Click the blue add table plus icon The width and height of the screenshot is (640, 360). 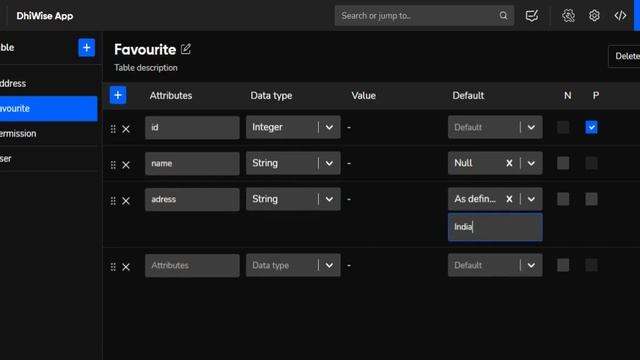pyautogui.click(x=86, y=48)
